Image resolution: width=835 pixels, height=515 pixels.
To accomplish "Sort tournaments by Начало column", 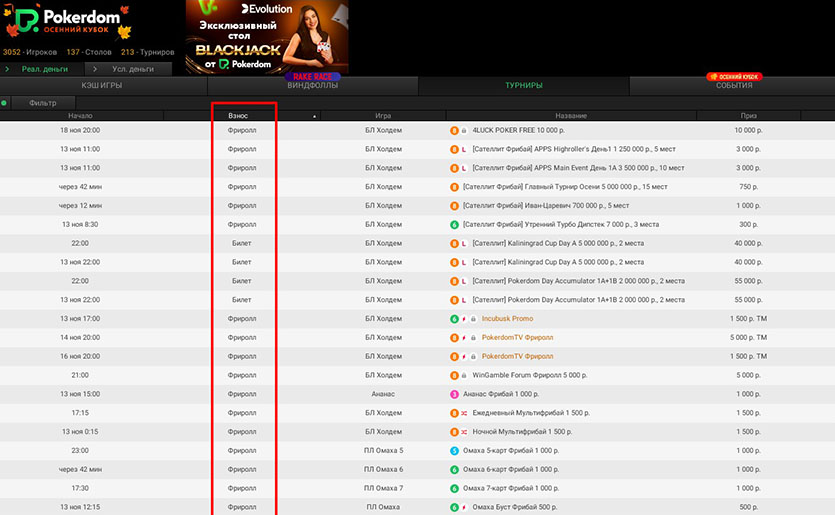I will click(80, 116).
